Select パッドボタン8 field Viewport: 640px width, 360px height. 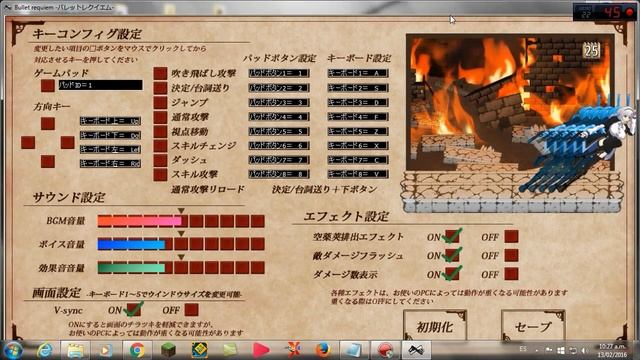tap(279, 174)
